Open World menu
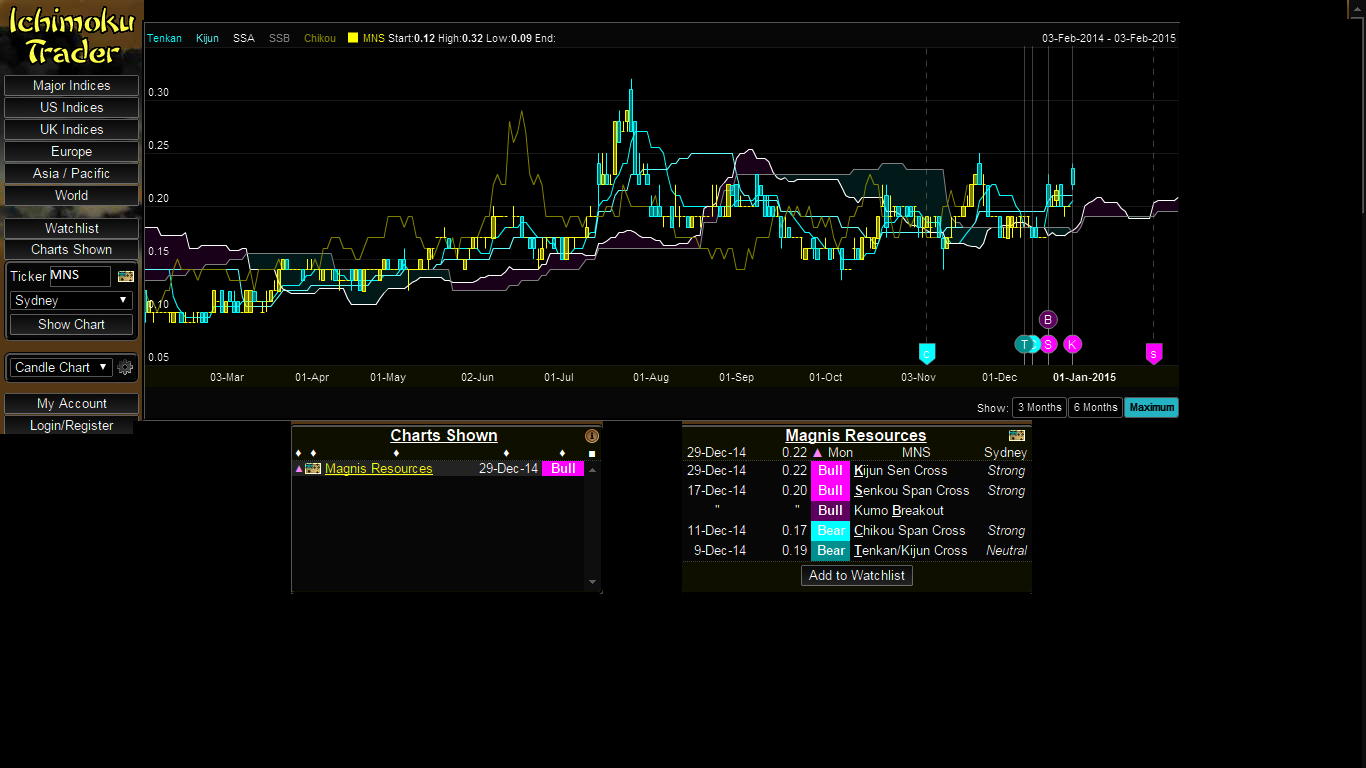The width and height of the screenshot is (1366, 768). [x=72, y=196]
